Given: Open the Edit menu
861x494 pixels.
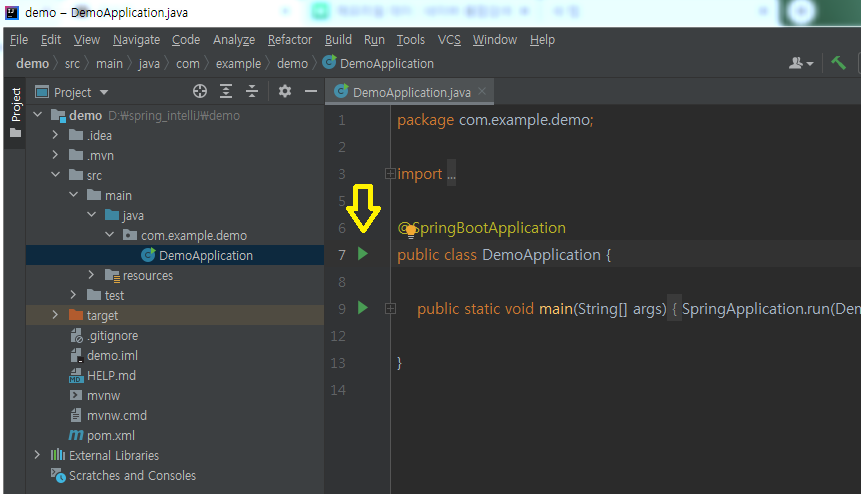Looking at the screenshot, I should coord(51,40).
